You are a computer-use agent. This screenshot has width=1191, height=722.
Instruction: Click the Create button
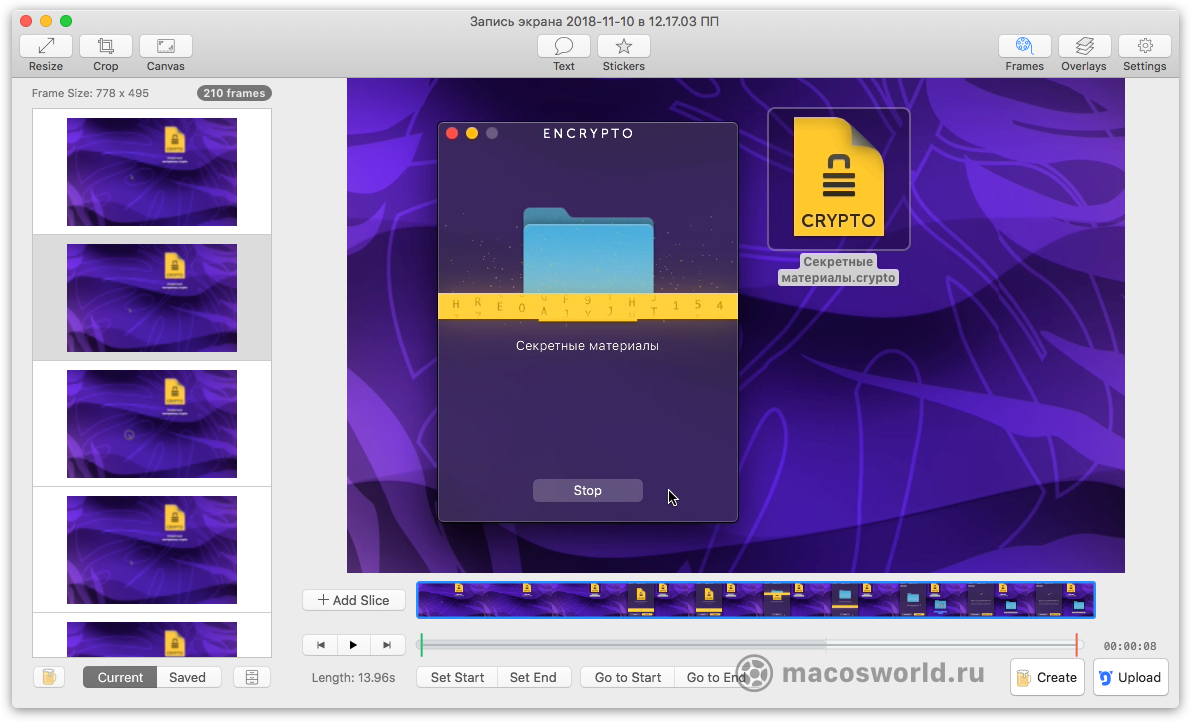pyautogui.click(x=1047, y=677)
